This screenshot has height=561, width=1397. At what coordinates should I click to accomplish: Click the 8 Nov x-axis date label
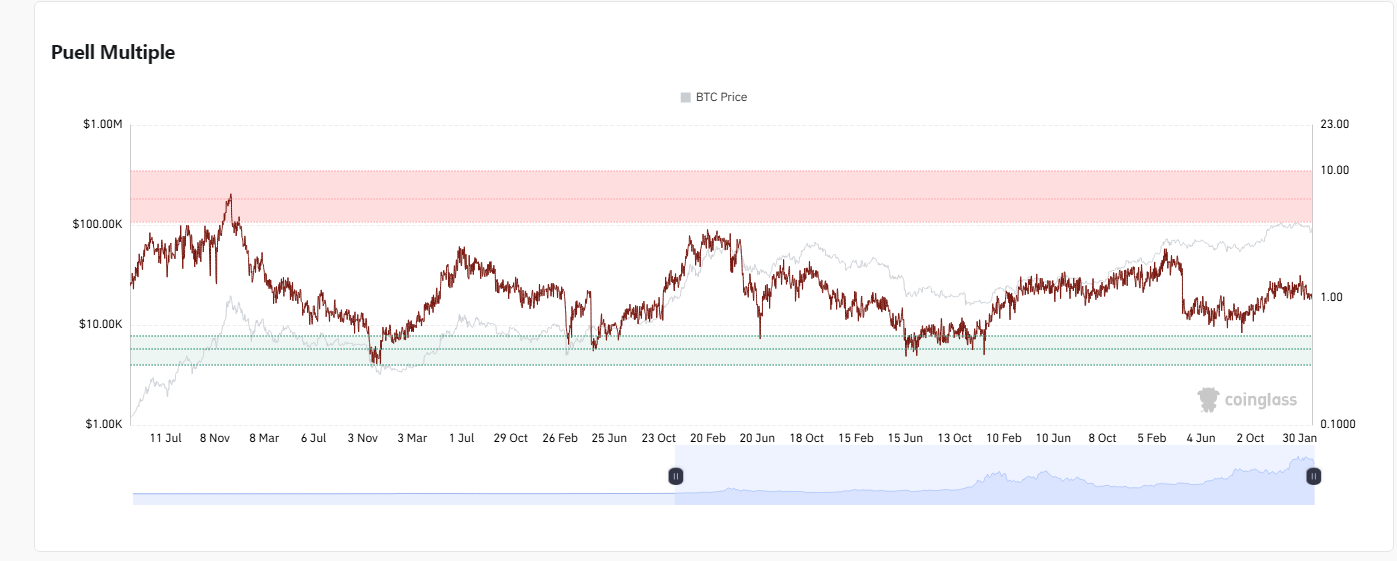(x=215, y=438)
